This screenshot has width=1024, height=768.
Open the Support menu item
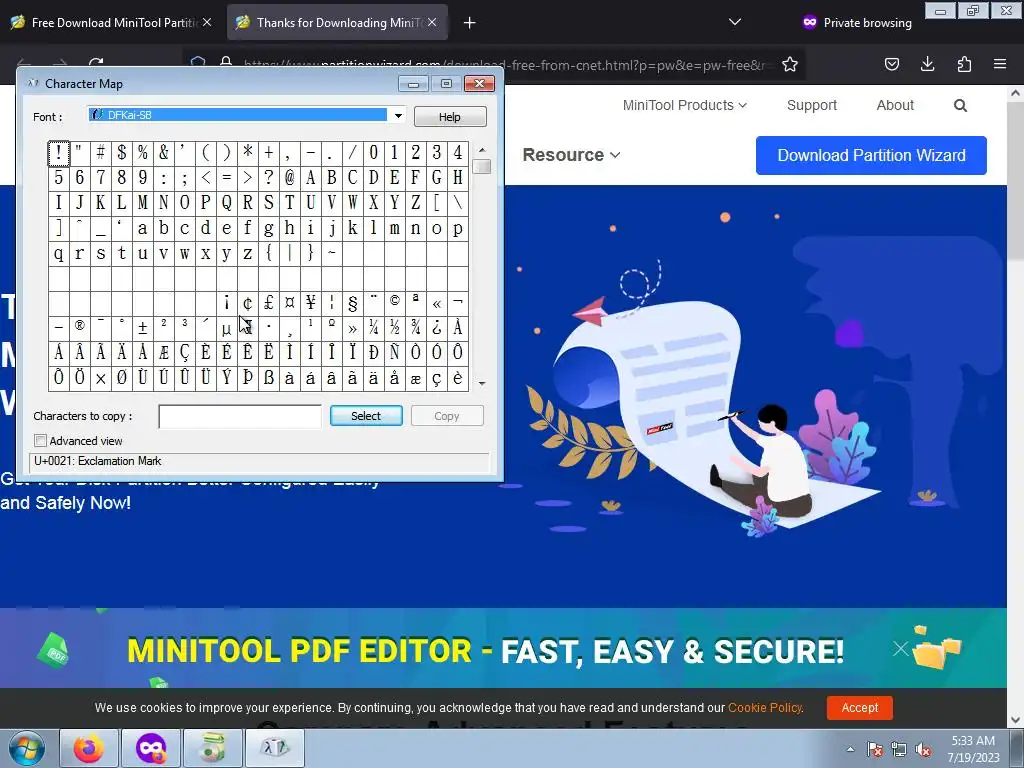coord(812,105)
